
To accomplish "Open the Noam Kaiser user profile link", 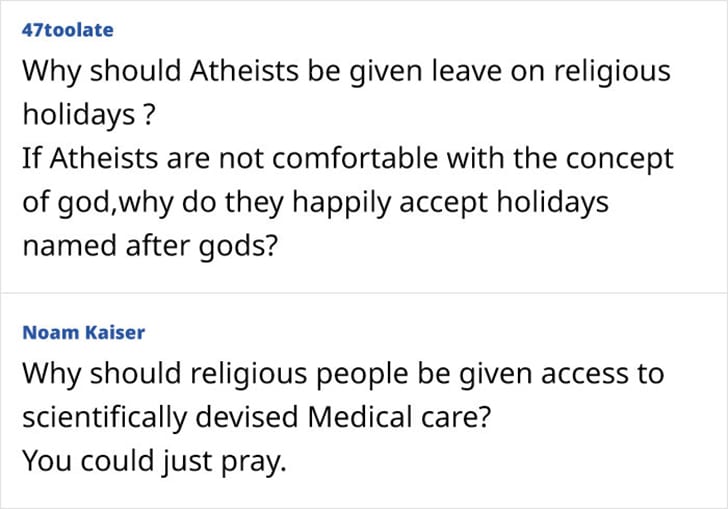I will [x=84, y=333].
